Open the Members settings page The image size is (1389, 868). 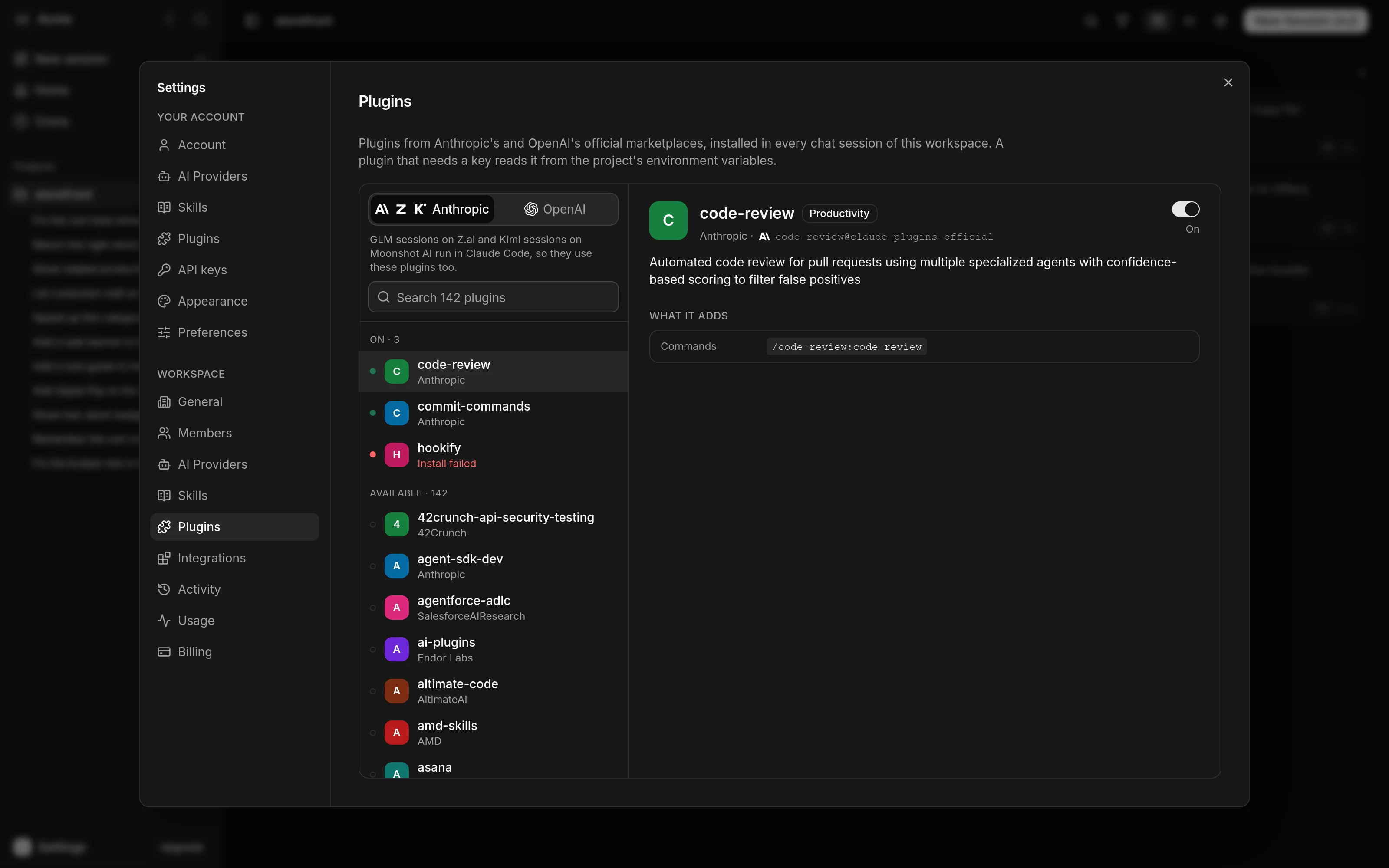pos(234,433)
